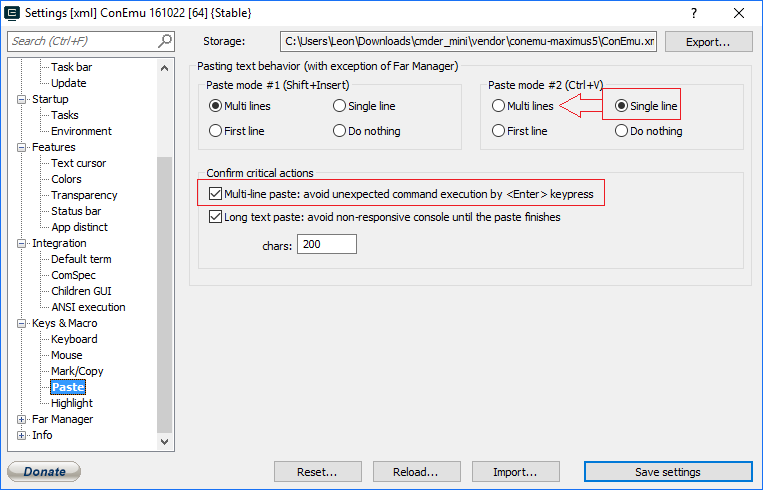Click the Export... button

point(708,42)
